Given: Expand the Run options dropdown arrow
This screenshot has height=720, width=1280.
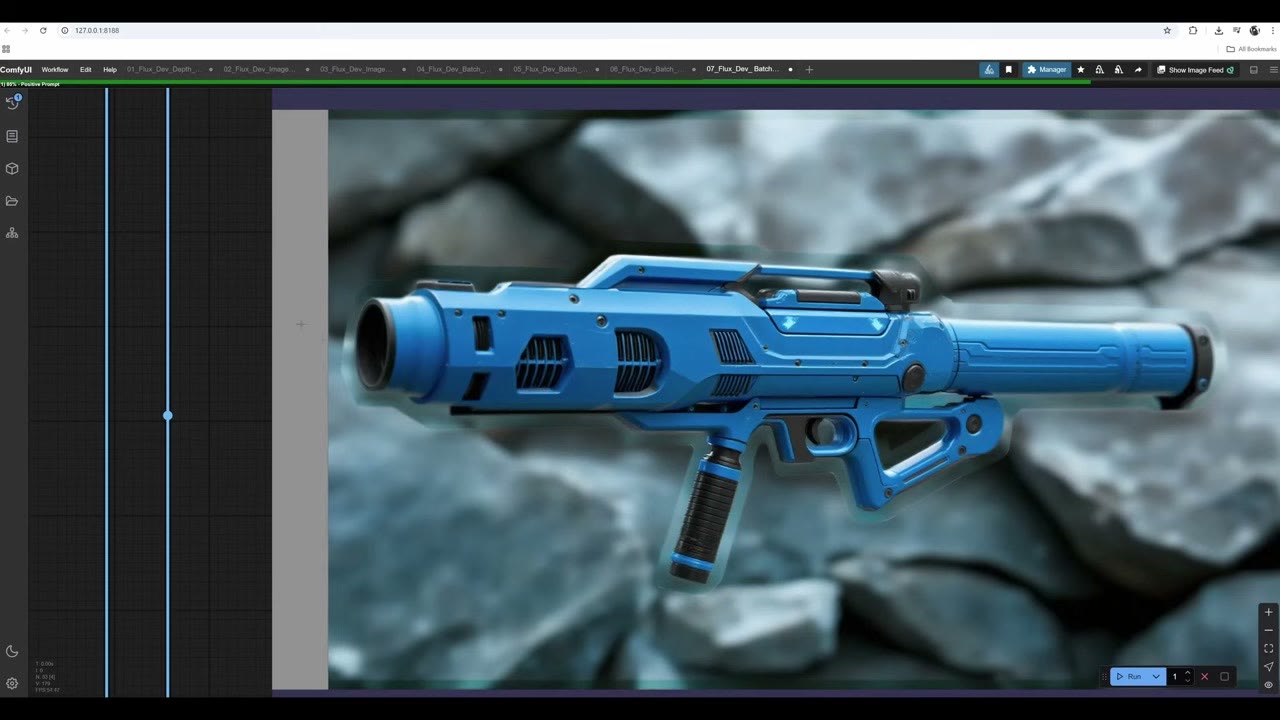Looking at the screenshot, I should [1156, 677].
